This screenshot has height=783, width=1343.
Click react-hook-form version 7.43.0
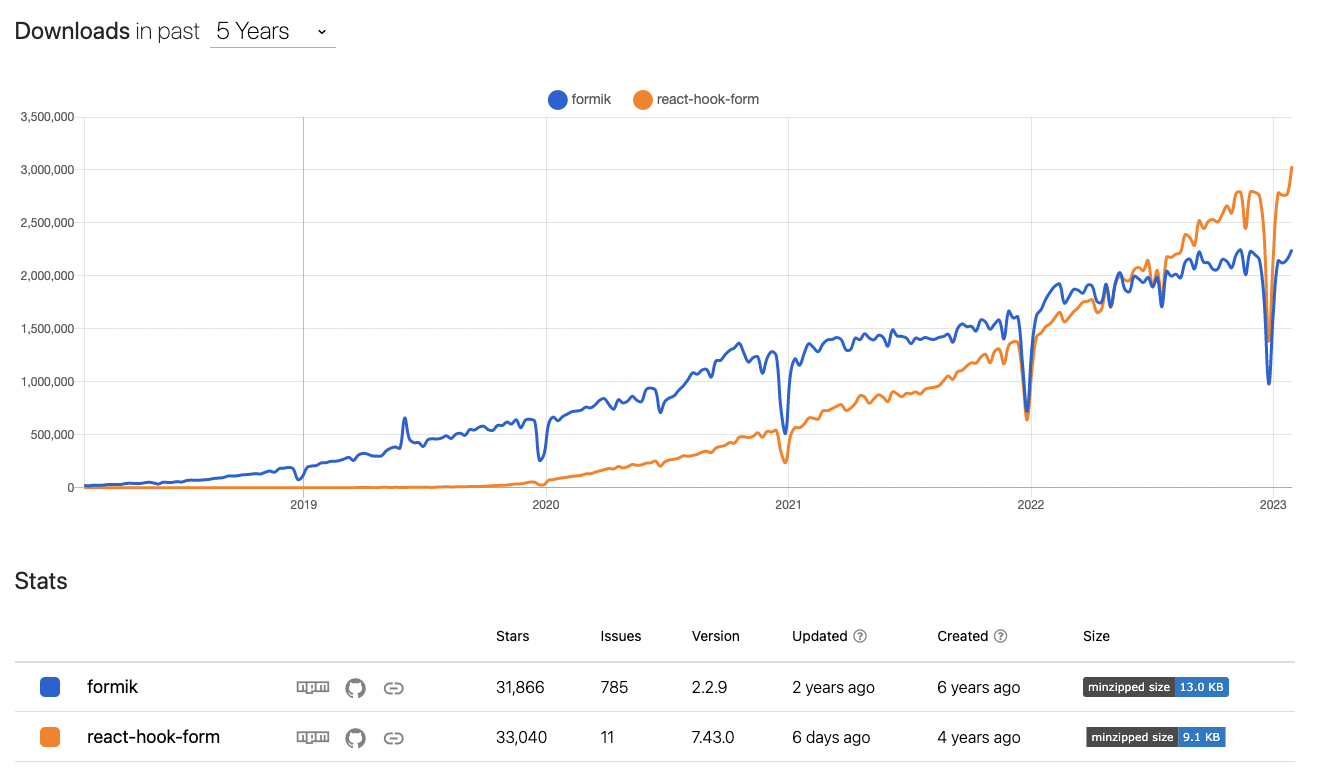[x=713, y=737]
